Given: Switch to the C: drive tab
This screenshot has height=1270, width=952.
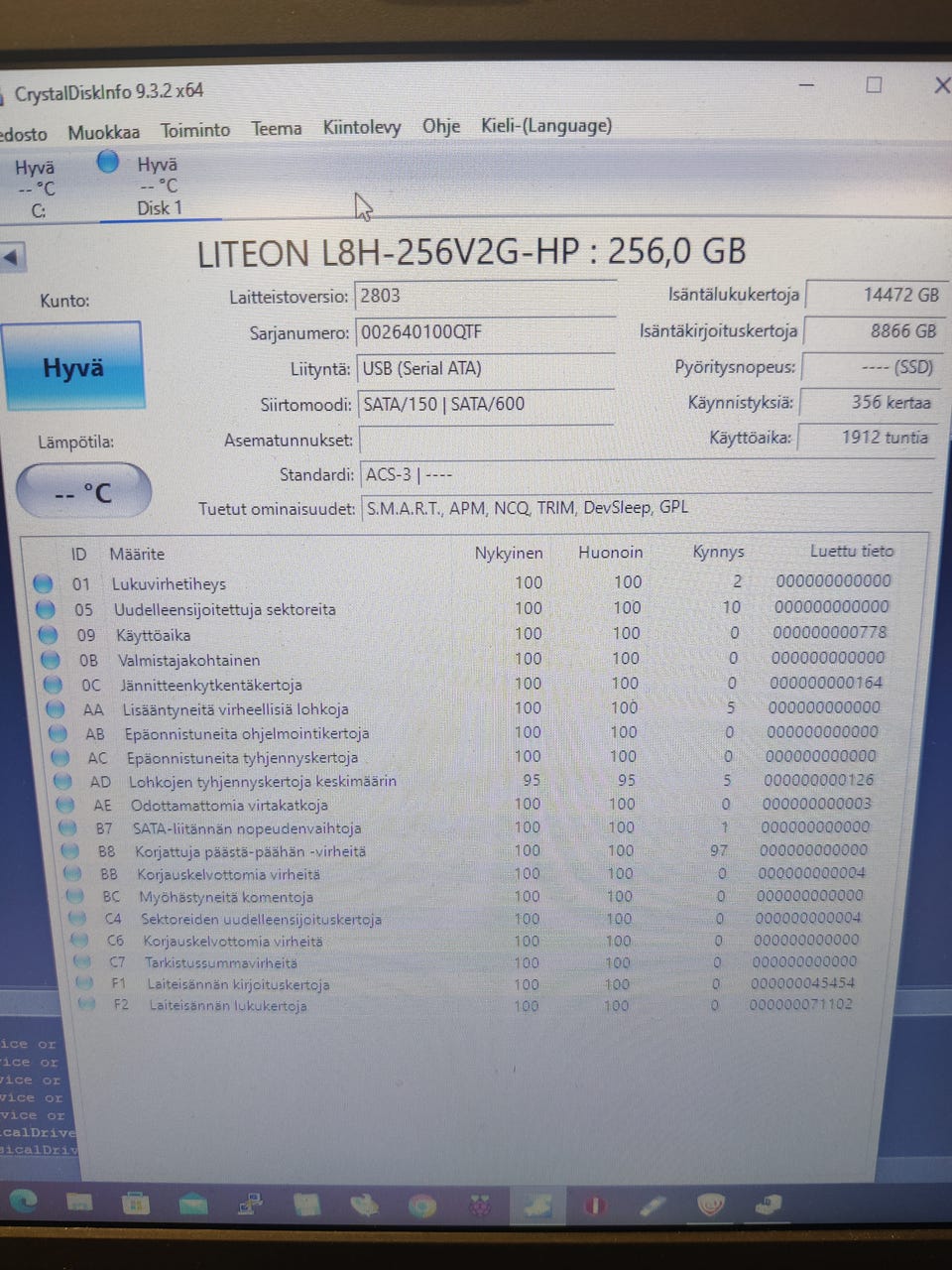Looking at the screenshot, I should click(x=37, y=189).
